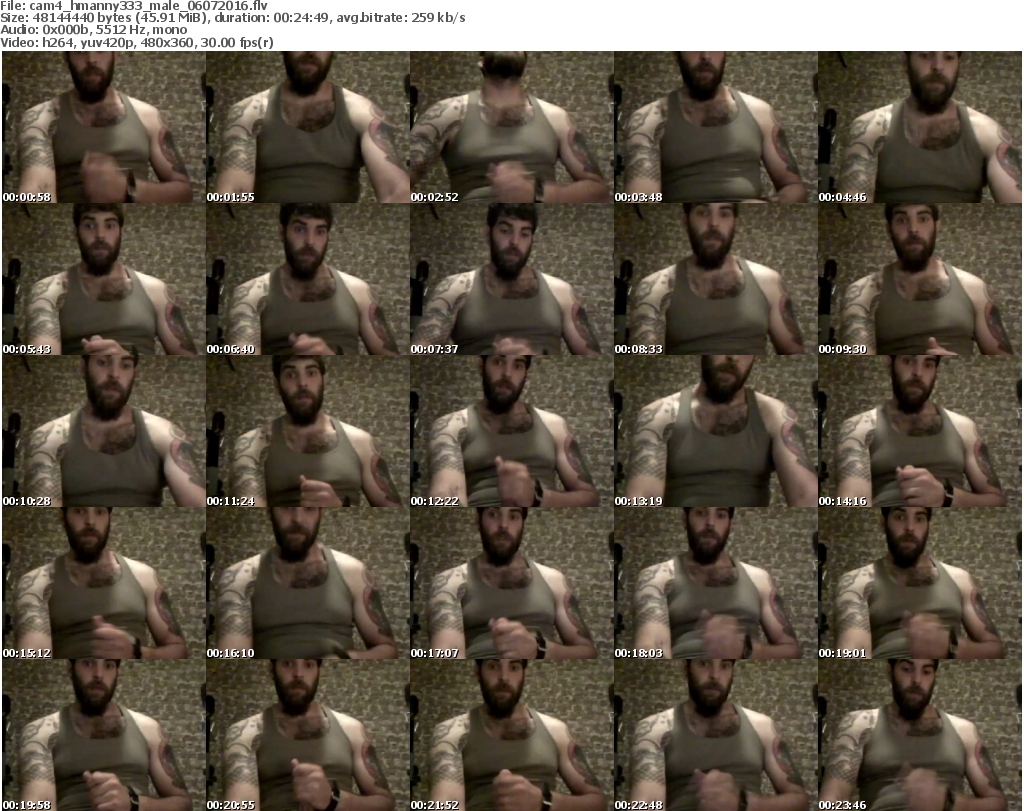Select thumbnail frame stamped 00:06:40
The width and height of the screenshot is (1024, 811).
click(308, 279)
